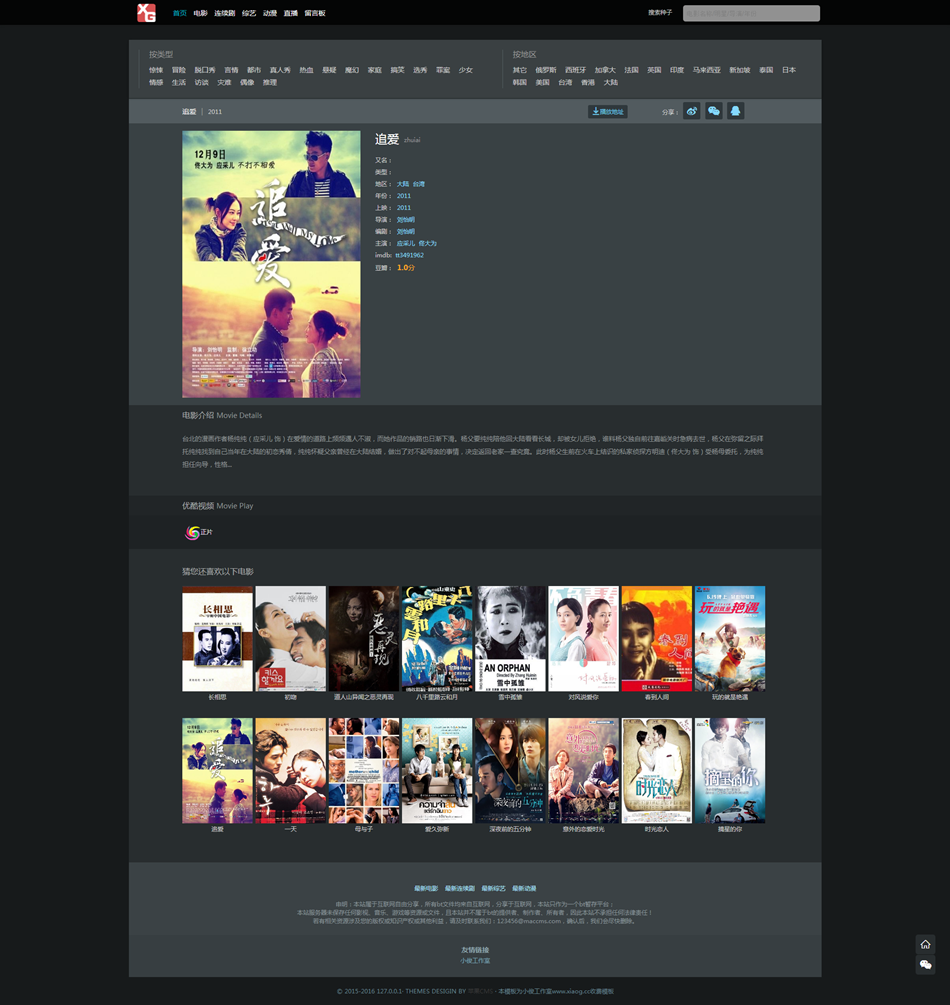This screenshot has height=1005, width=950.
Task: Open the 动漫 navigation item
Action: point(270,13)
